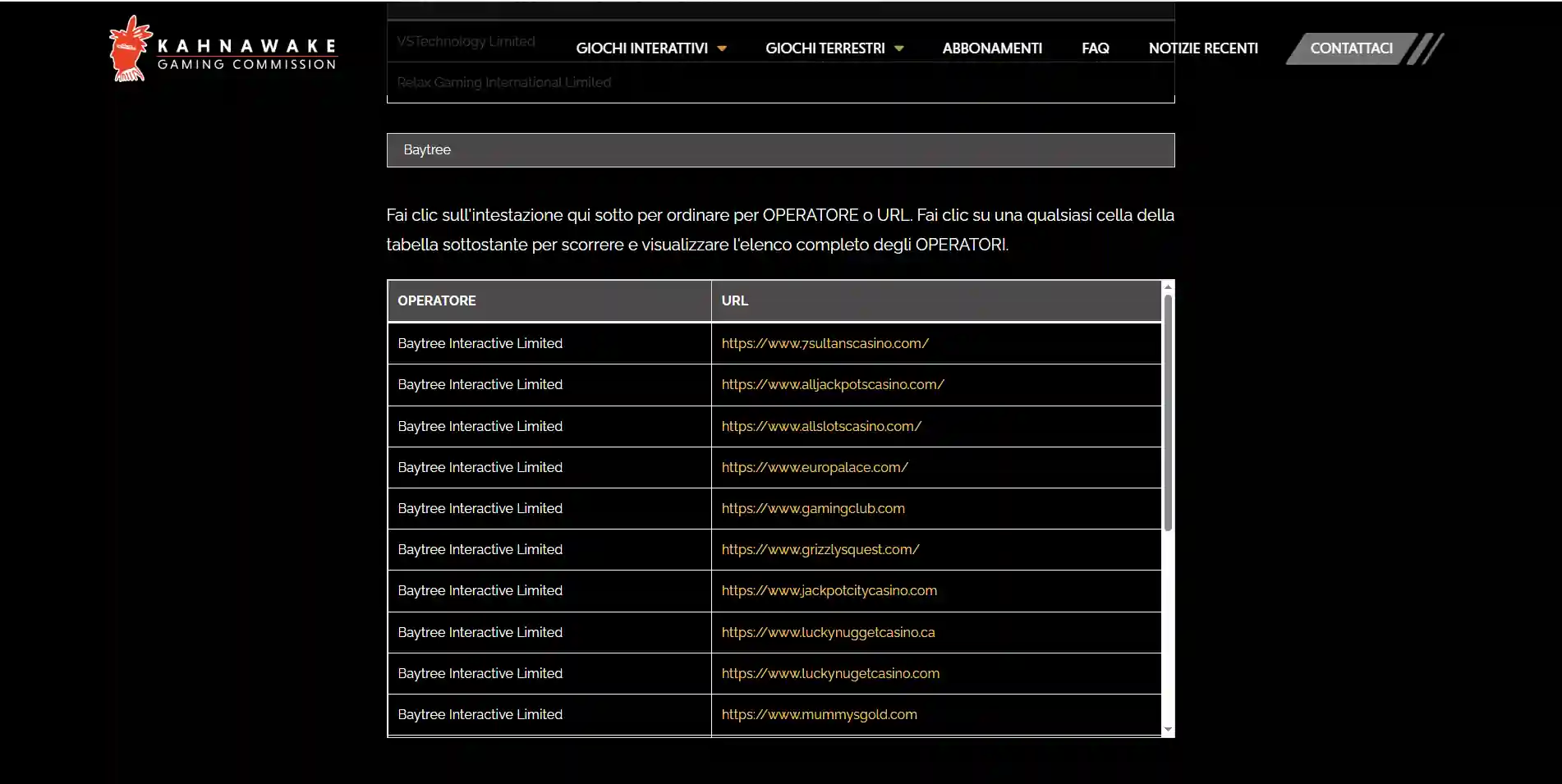The image size is (1562, 784).
Task: Open the grizzlysquest.com link
Action: click(x=820, y=549)
